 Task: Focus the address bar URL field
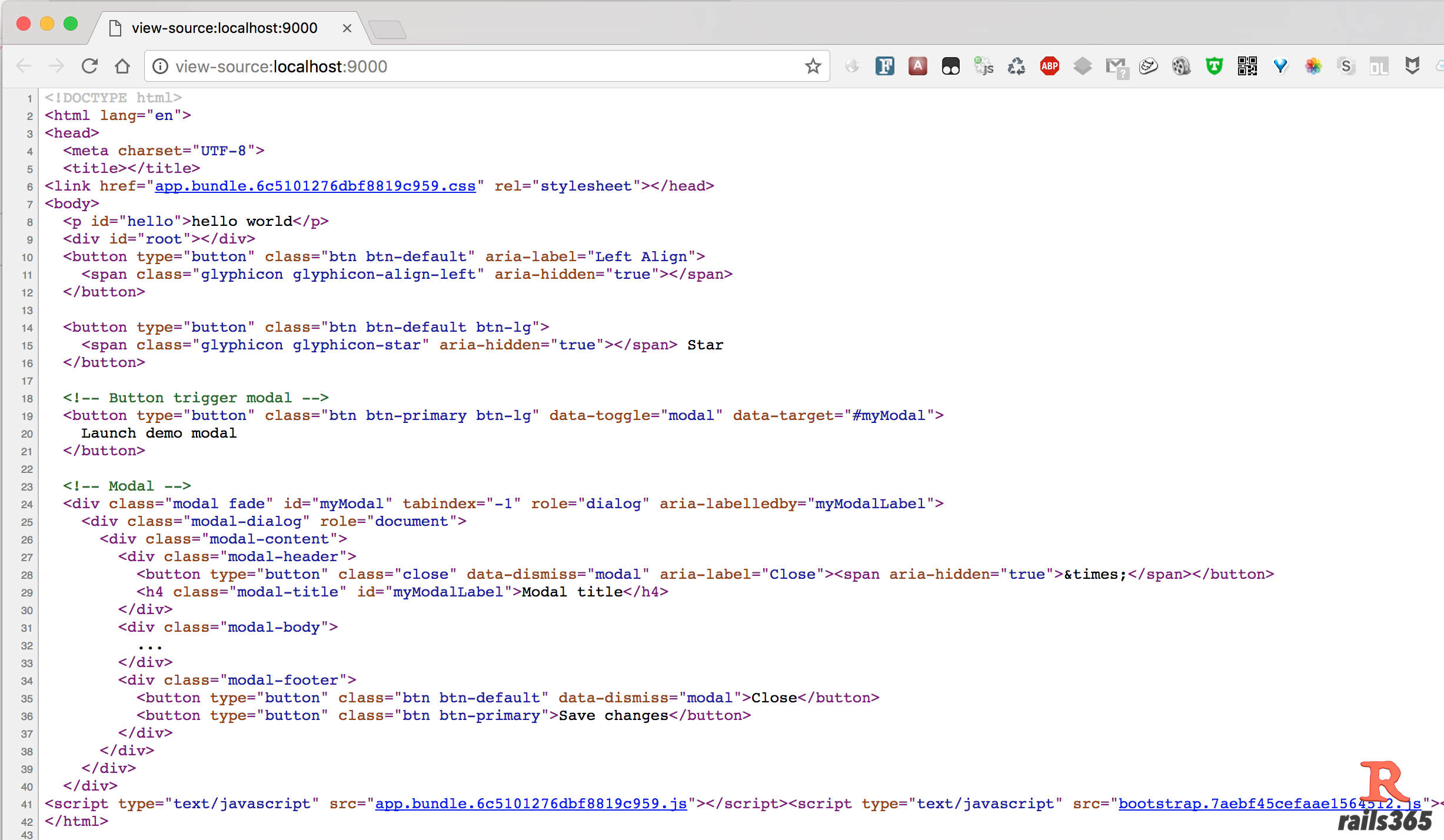coord(471,66)
